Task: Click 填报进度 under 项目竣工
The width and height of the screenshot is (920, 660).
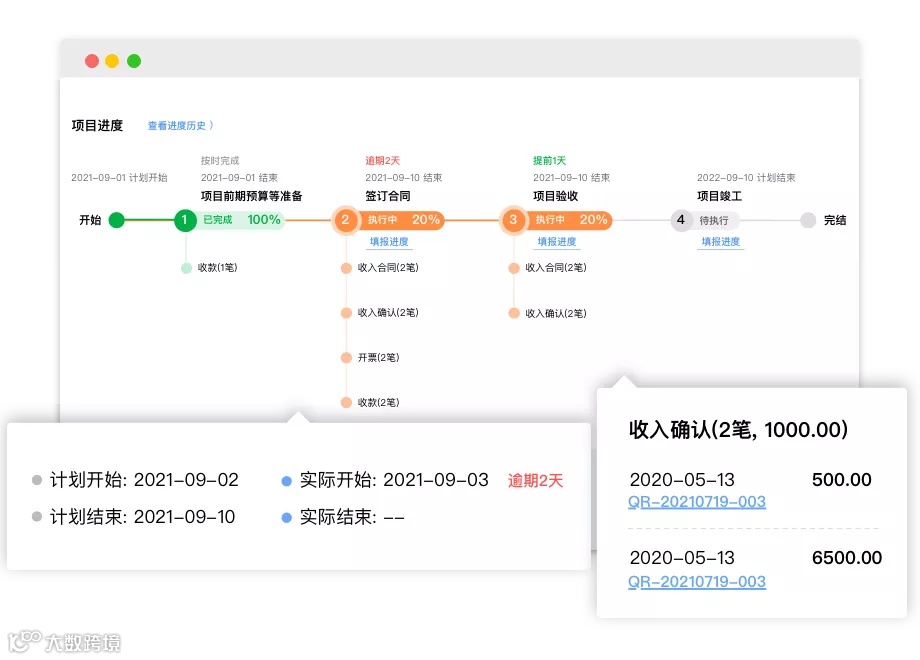Action: click(x=721, y=242)
